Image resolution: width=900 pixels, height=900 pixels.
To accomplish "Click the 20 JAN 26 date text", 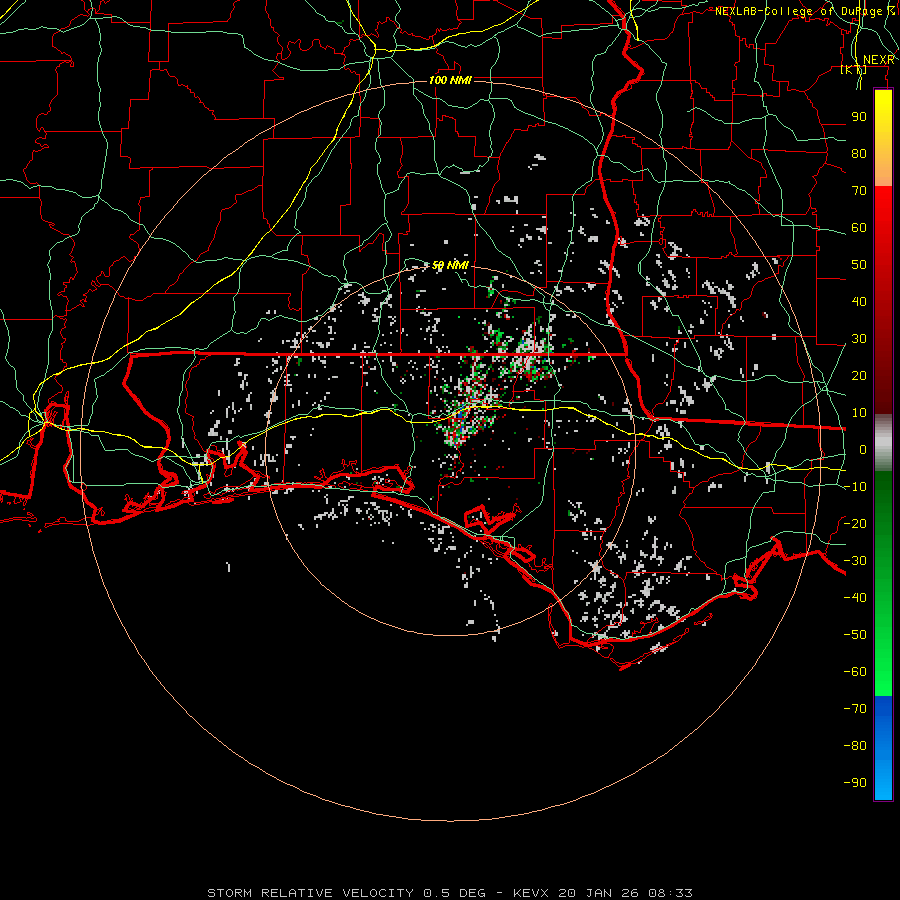I will coord(599,893).
